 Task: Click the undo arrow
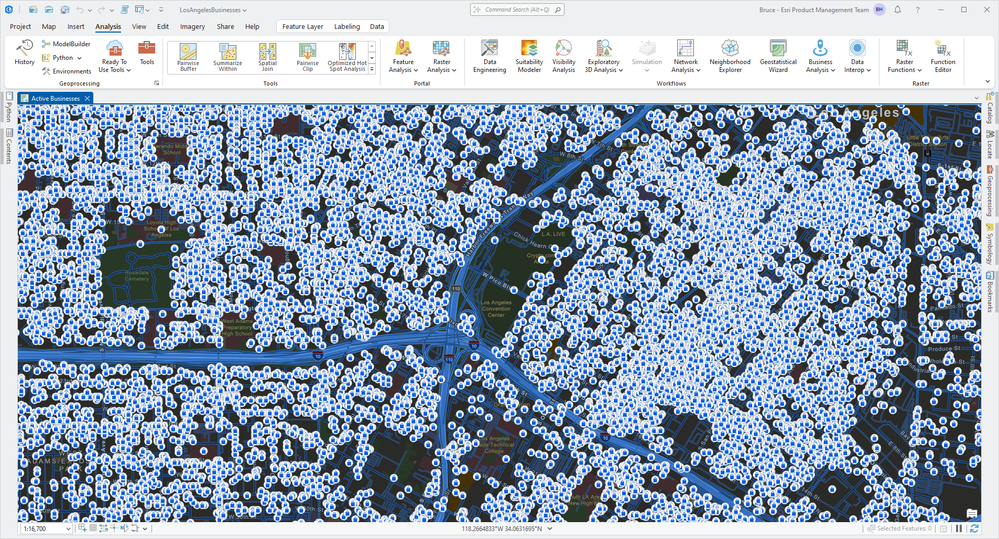[x=80, y=10]
